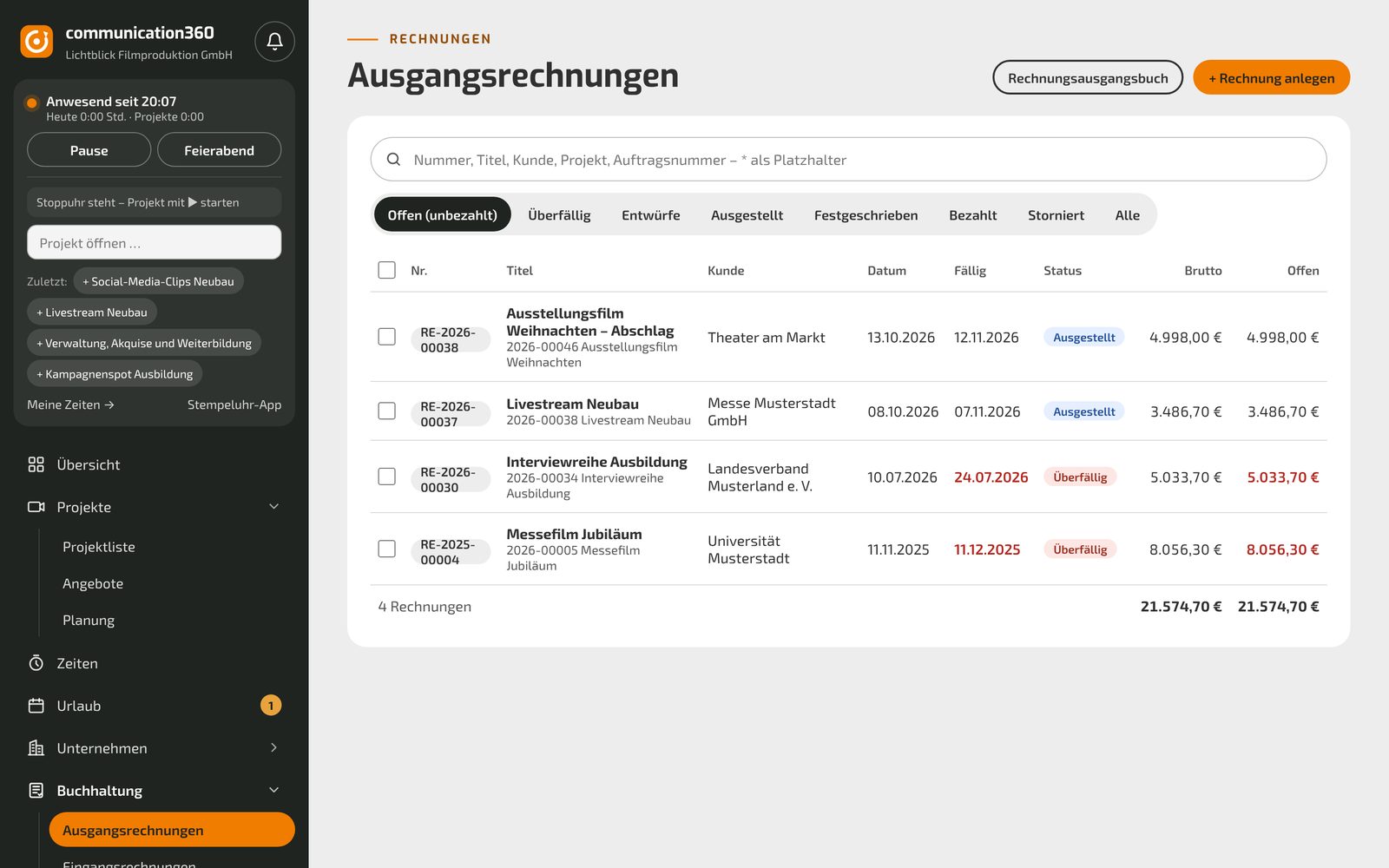The height and width of the screenshot is (868, 1389).
Task: Check invoice RE-2026-00030
Action: pyautogui.click(x=387, y=477)
